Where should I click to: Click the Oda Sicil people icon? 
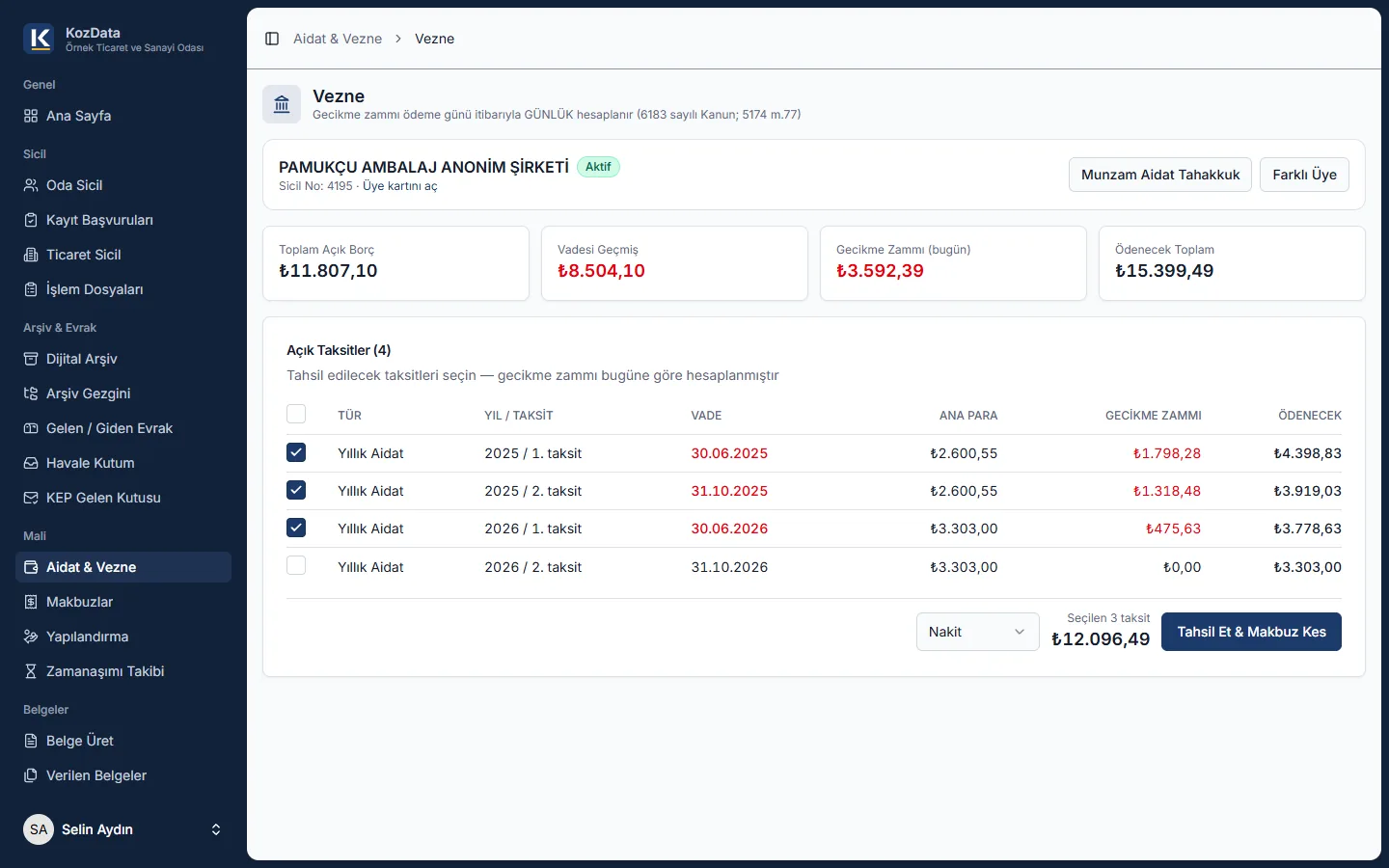coord(31,185)
